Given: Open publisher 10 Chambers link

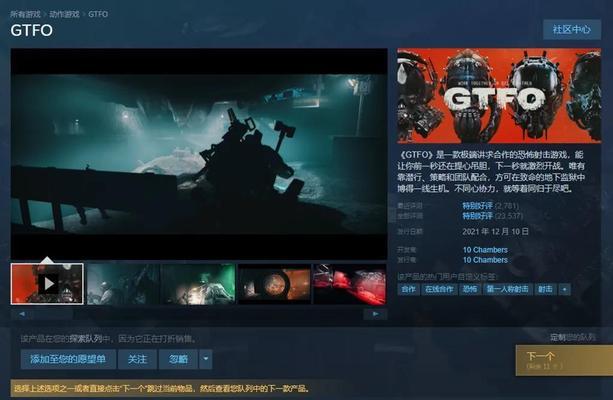Looking at the screenshot, I should pos(485,260).
